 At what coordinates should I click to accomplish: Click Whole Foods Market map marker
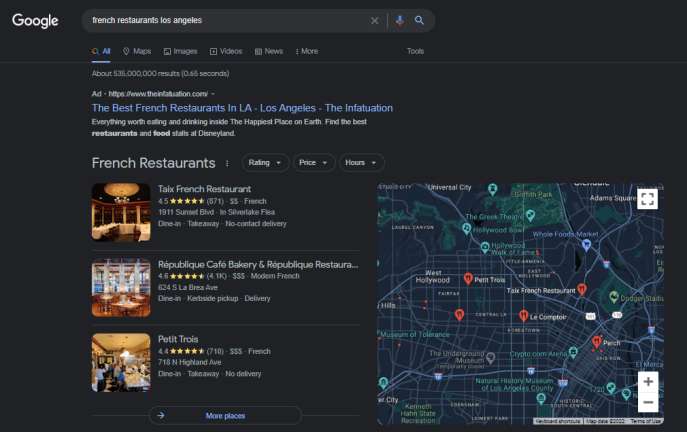point(586,245)
